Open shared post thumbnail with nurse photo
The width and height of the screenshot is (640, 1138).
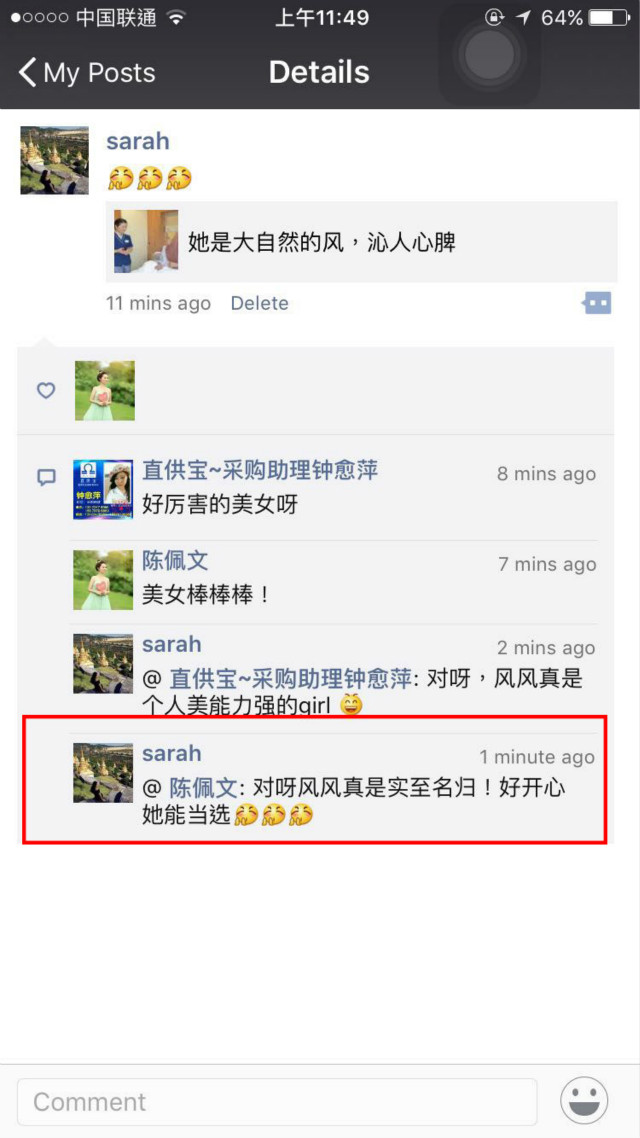tap(146, 241)
